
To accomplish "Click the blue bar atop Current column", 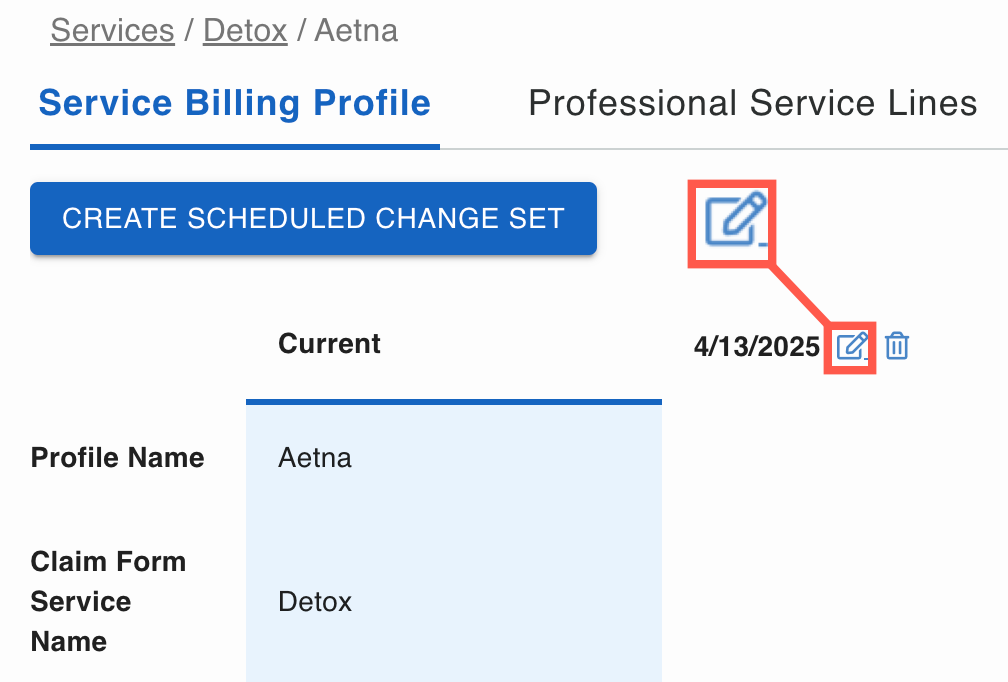I will click(x=453, y=402).
